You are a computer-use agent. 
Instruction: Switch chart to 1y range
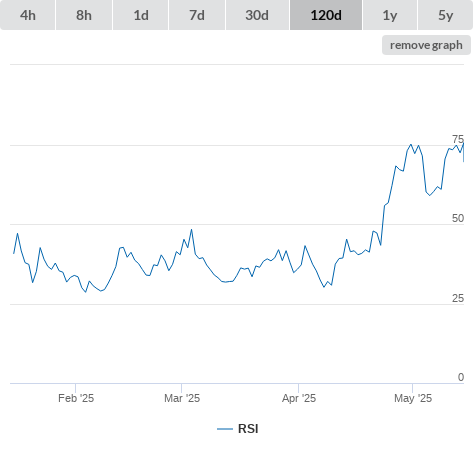tap(390, 15)
